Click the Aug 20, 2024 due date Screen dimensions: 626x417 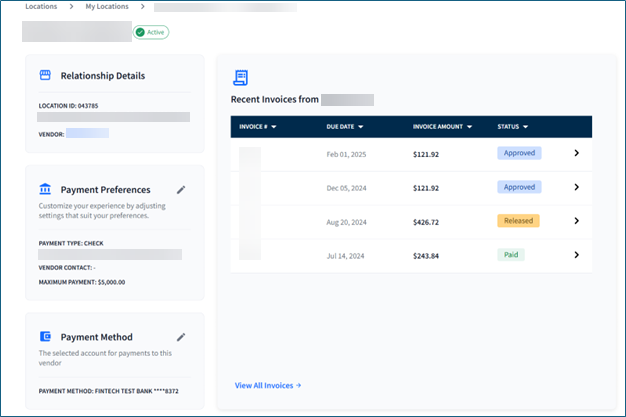[346, 222]
